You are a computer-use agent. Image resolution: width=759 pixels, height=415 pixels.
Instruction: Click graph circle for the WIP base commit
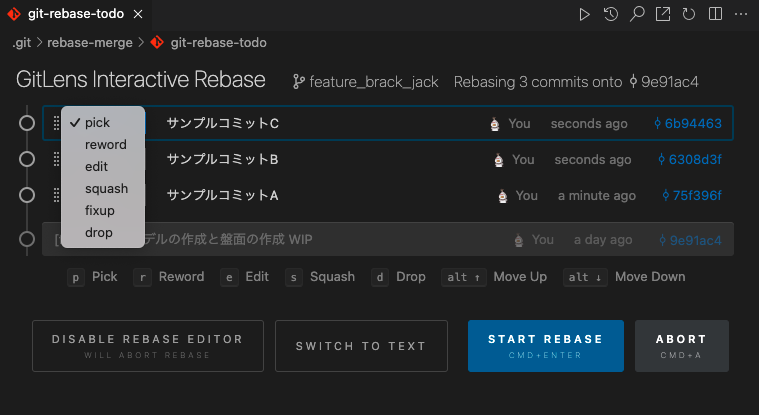pyautogui.click(x=27, y=239)
